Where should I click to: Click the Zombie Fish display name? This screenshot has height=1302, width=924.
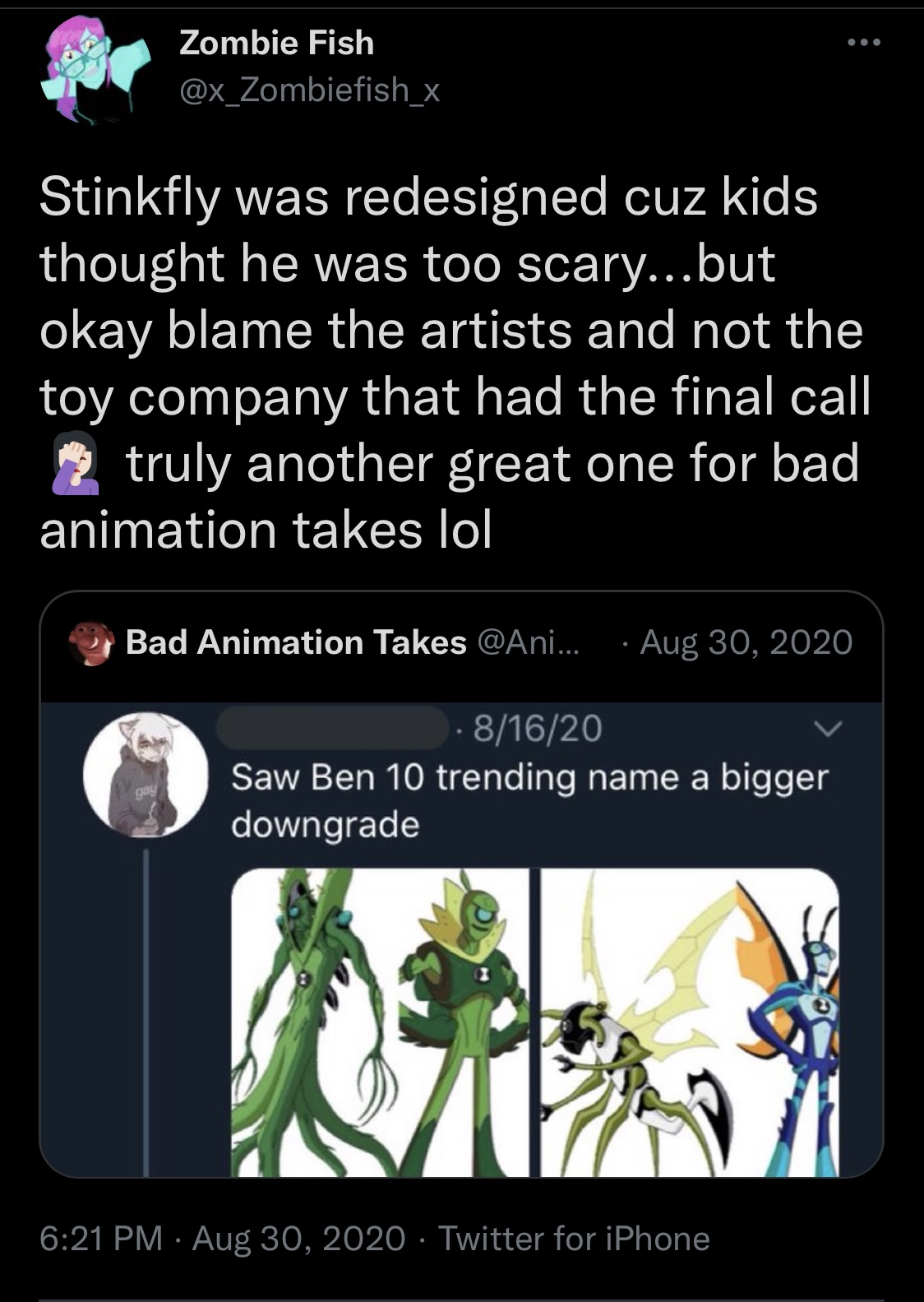(276, 43)
